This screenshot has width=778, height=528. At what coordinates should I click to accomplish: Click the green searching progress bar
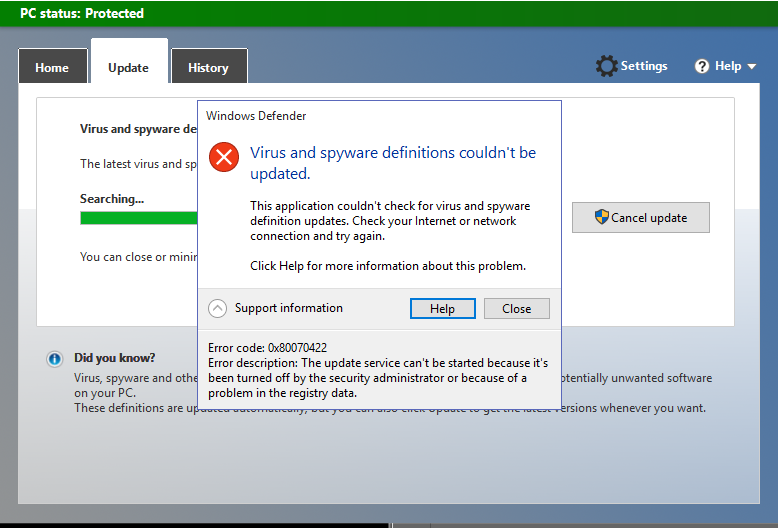139,218
